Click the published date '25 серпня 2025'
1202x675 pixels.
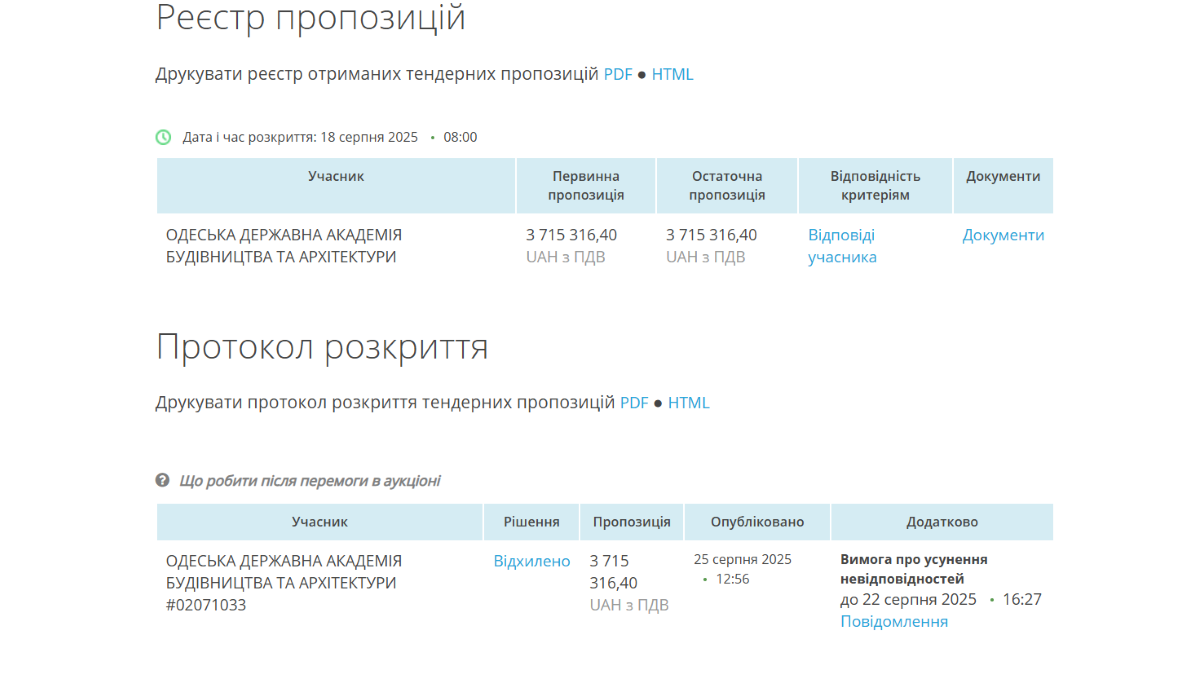pyautogui.click(x=743, y=560)
